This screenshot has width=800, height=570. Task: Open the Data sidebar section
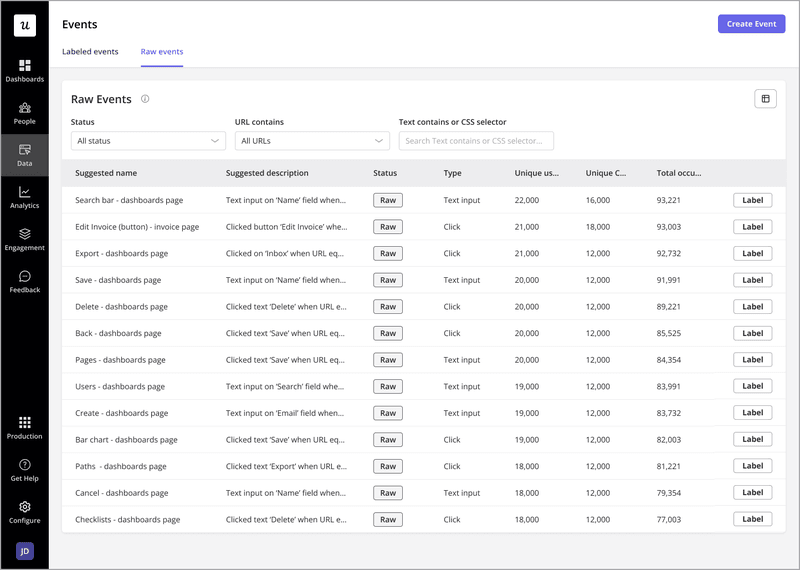point(24,155)
